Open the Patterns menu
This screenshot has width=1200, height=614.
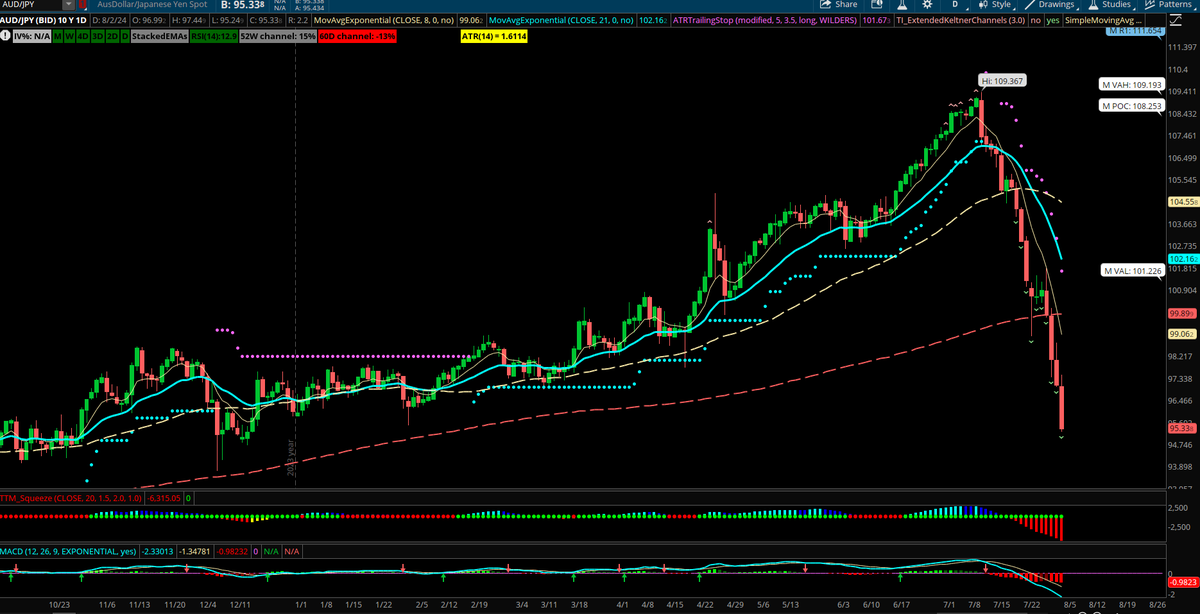click(x=1172, y=5)
